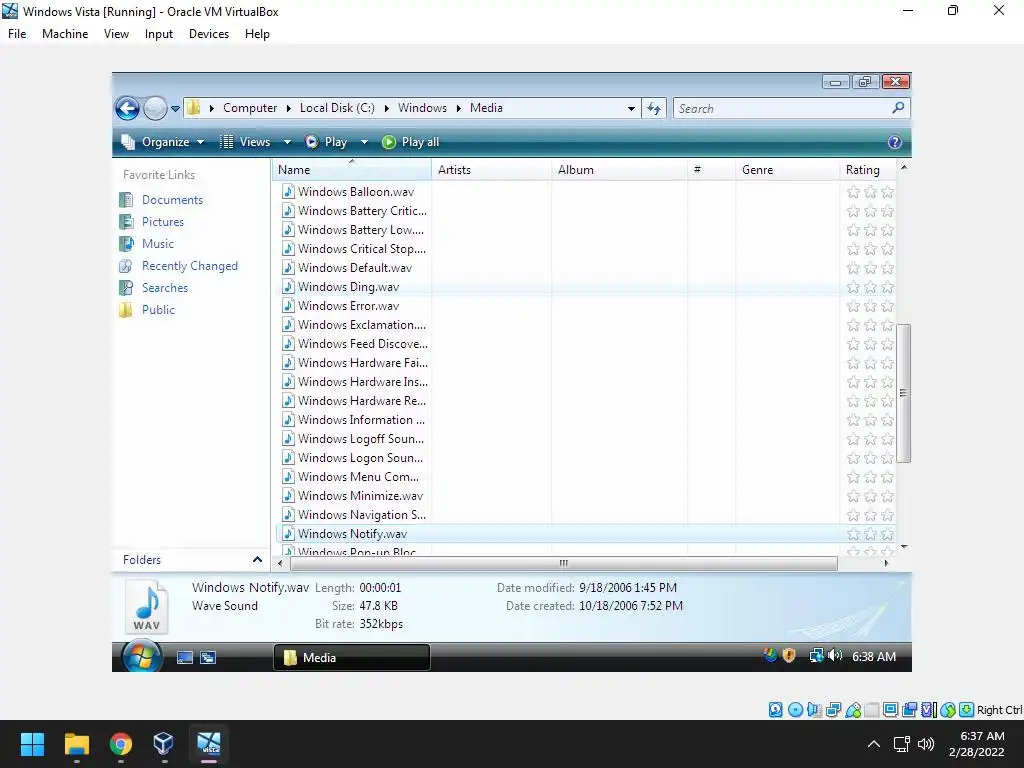The width and height of the screenshot is (1024, 768).
Task: Select Windows Logoff Soun... file
Action: pyautogui.click(x=360, y=439)
